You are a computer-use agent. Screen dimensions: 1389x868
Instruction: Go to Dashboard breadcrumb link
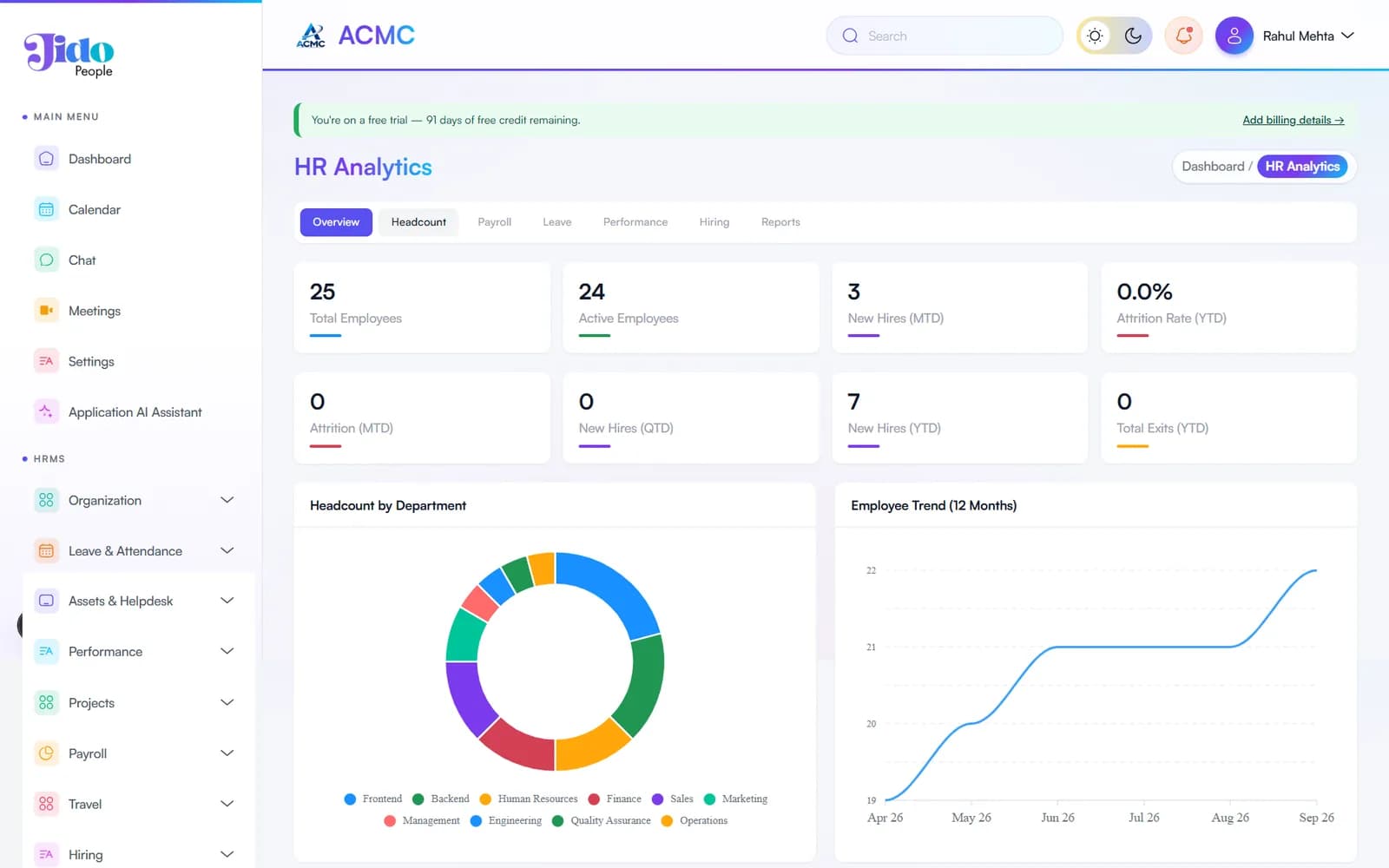(1213, 167)
